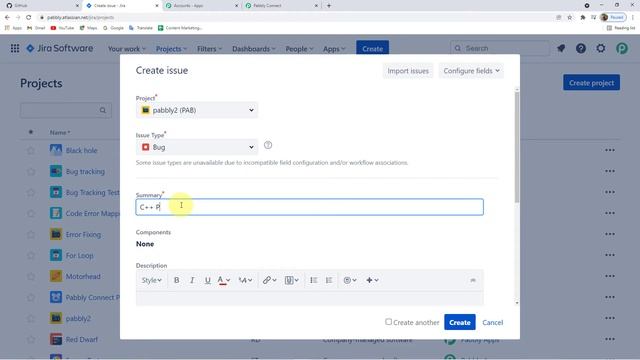Open the Code Error Mapp project link
The image size is (640, 360).
[93, 213]
